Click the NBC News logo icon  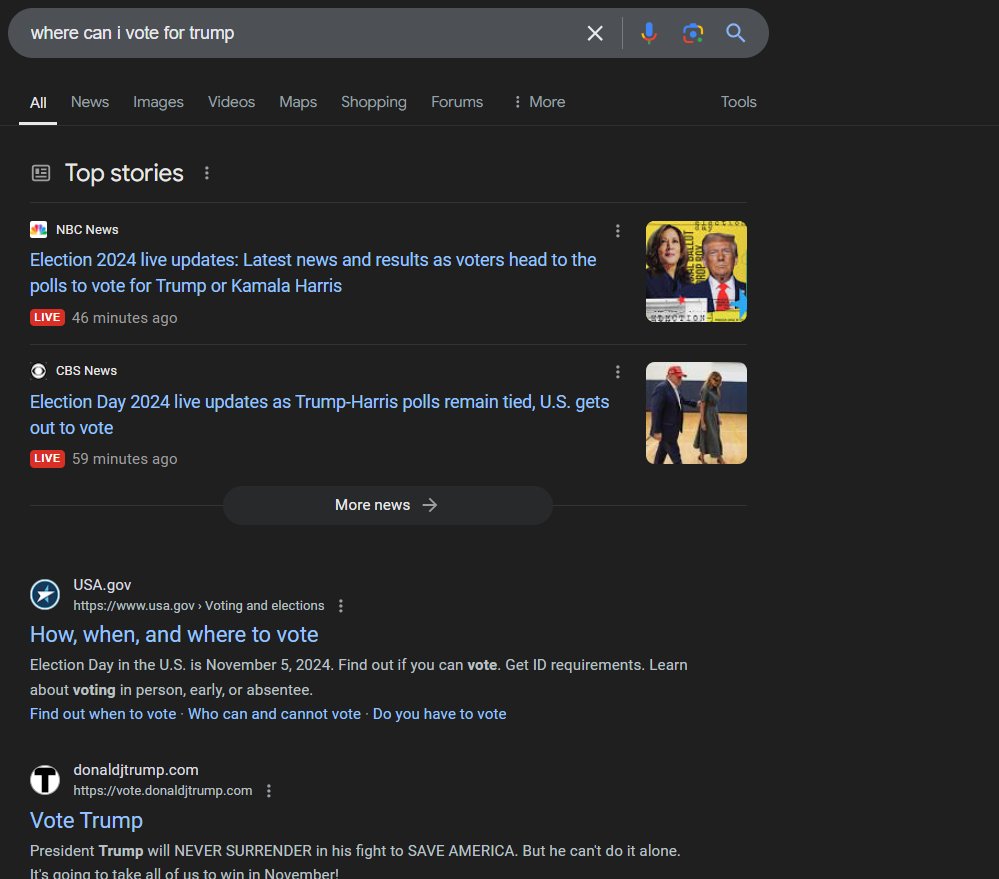(38, 229)
